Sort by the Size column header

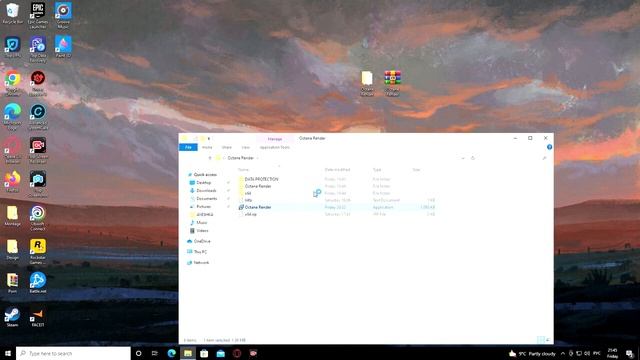pos(416,169)
